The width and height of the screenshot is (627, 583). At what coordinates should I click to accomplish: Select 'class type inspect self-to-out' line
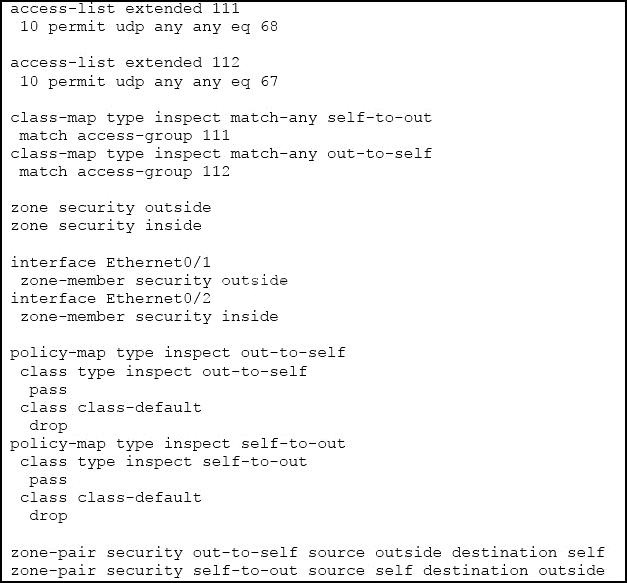(x=164, y=462)
